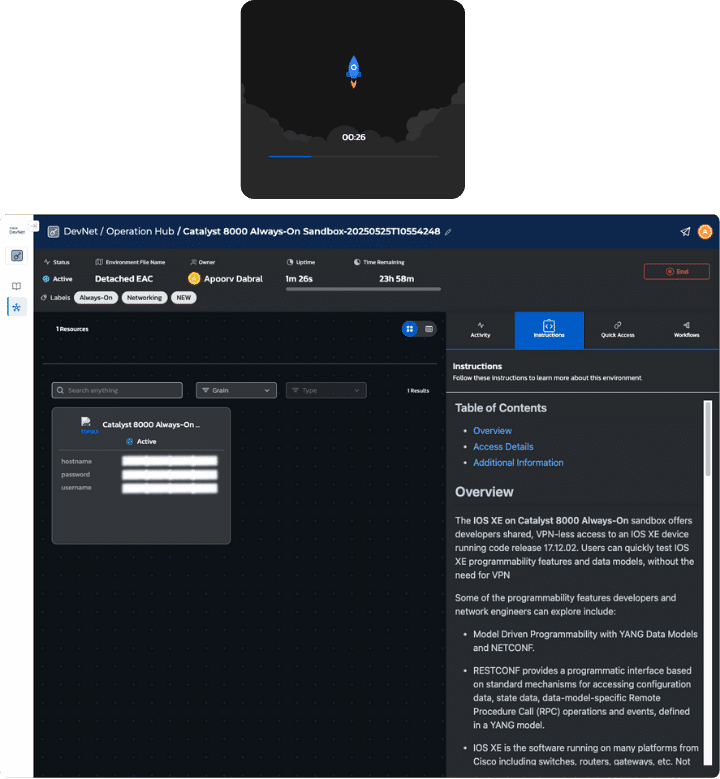Image resolution: width=720 pixels, height=779 pixels.
Task: Click the launch countdown progress bar
Action: (353, 156)
